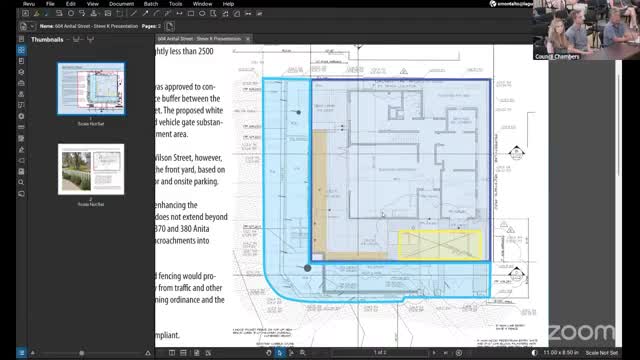This screenshot has width=640, height=360.
Task: Choose the Ellipse markup tool
Action: (202, 13)
